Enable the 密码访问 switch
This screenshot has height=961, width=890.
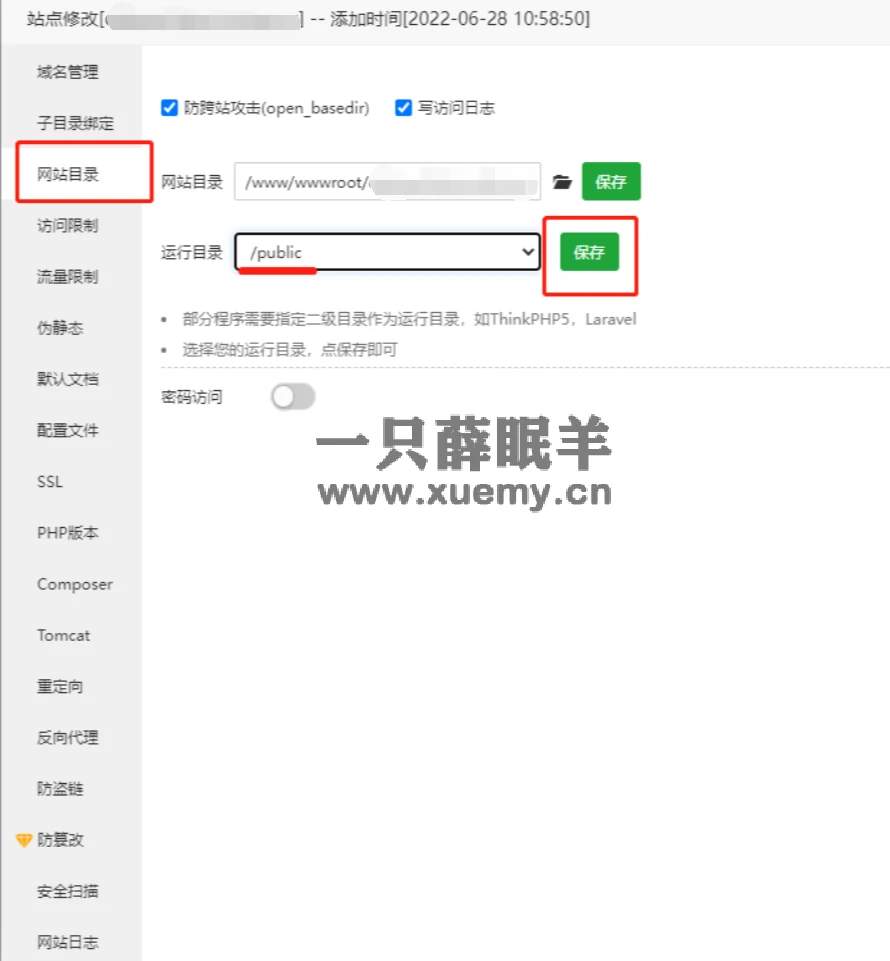(x=293, y=397)
